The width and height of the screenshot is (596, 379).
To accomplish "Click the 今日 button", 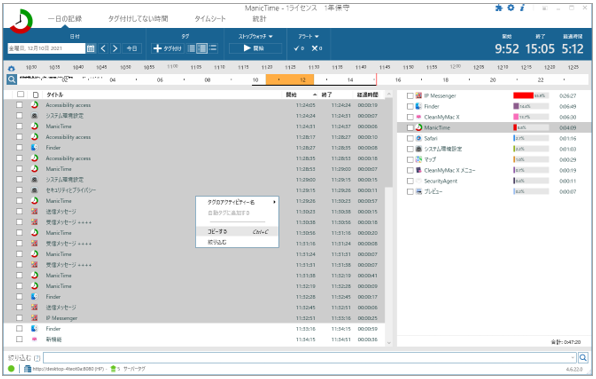I will coord(132,48).
